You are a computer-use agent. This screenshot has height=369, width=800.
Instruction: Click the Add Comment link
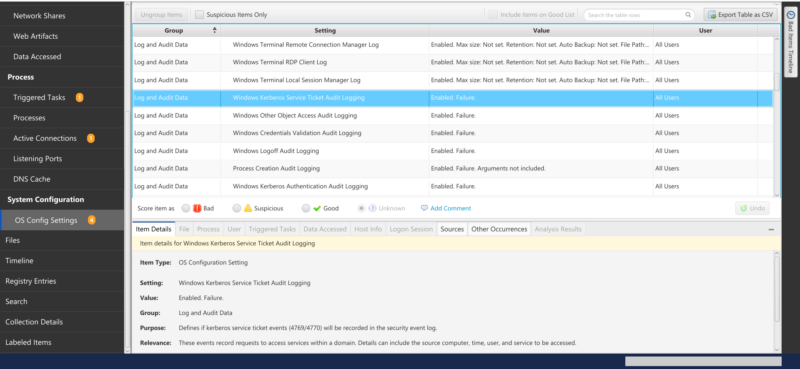click(446, 208)
